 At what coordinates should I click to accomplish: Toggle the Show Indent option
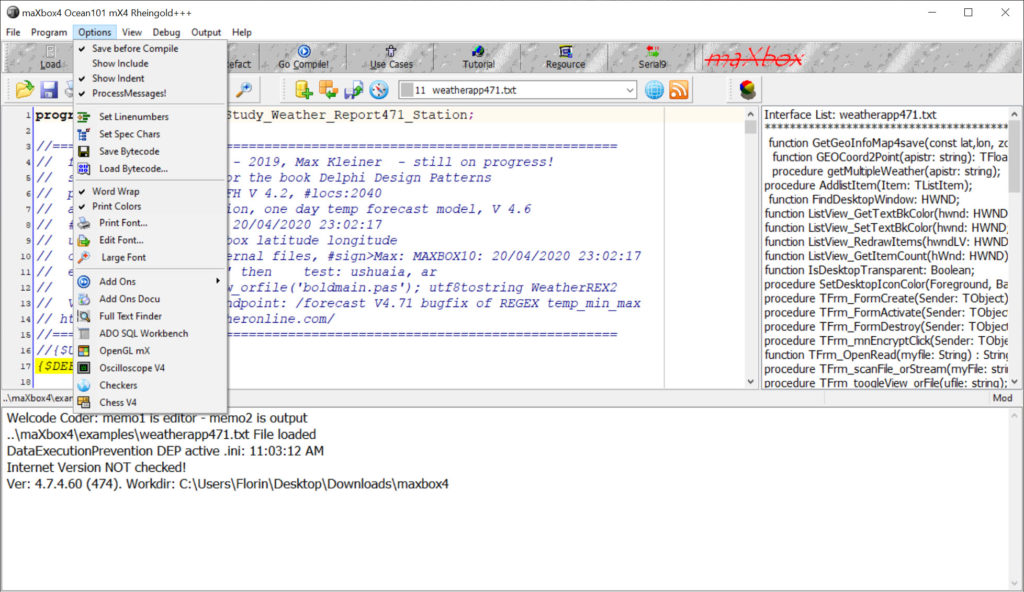150,78
